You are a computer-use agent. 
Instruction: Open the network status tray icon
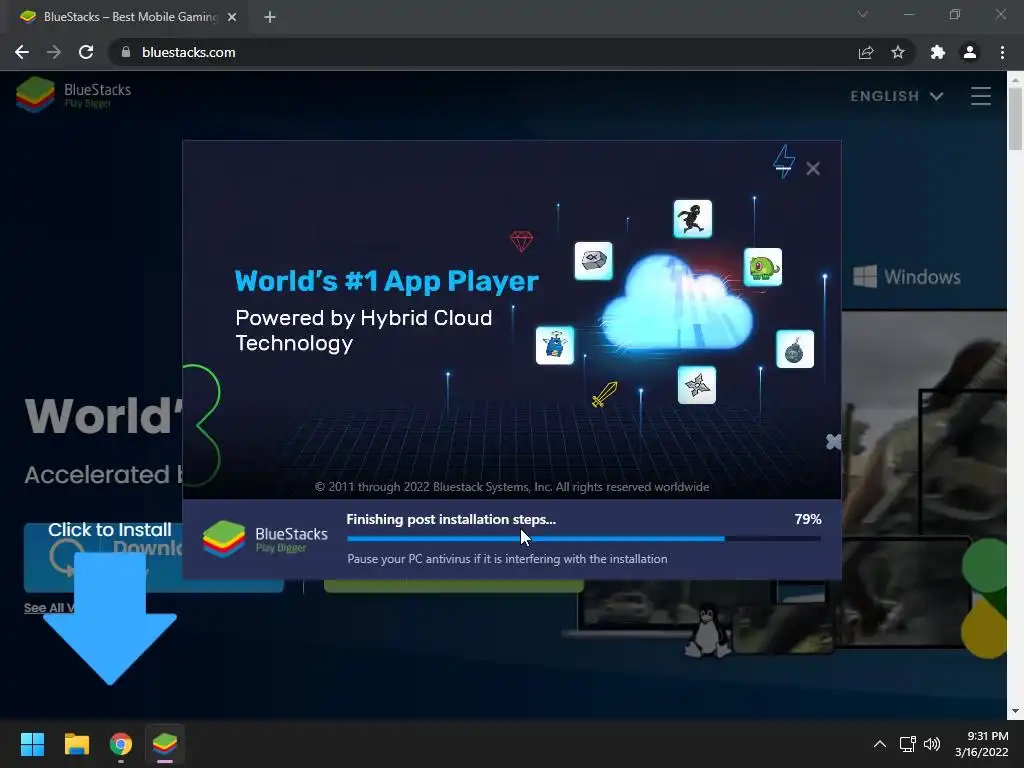pos(907,744)
